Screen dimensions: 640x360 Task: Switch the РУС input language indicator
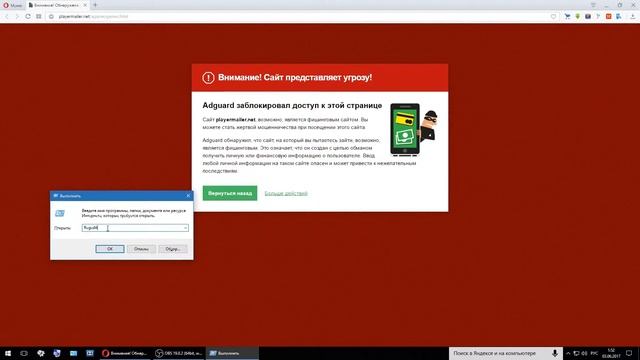594,353
